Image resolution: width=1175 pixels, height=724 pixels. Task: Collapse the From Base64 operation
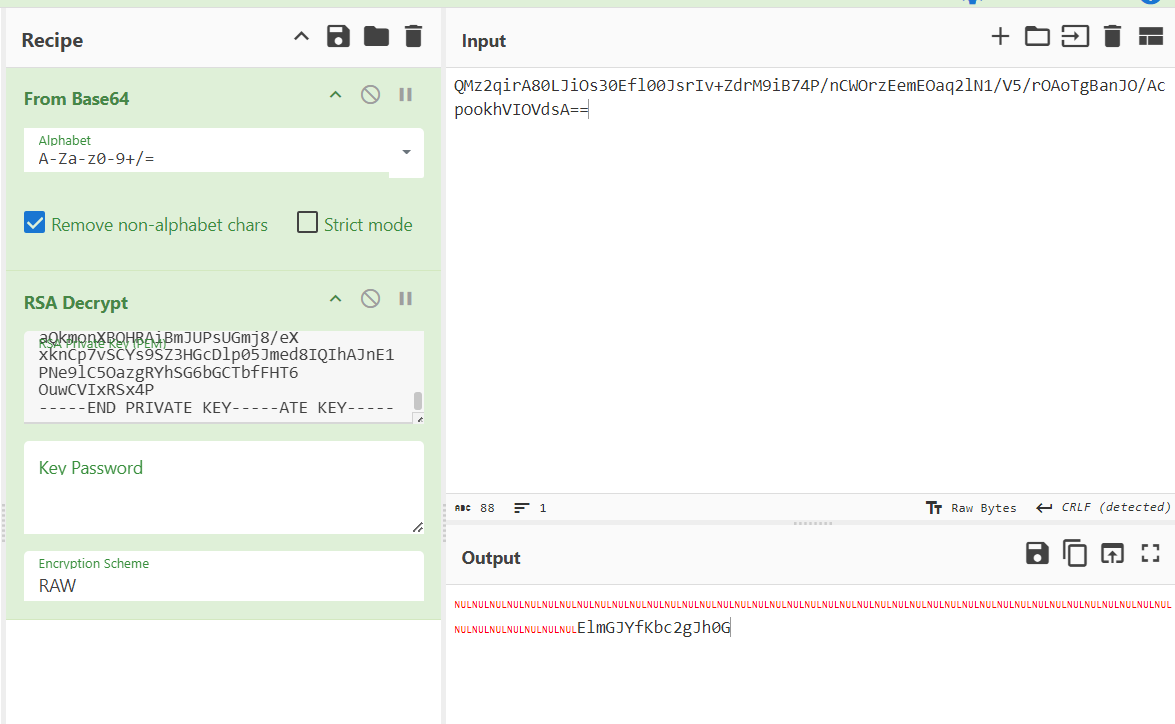pyautogui.click(x=336, y=95)
